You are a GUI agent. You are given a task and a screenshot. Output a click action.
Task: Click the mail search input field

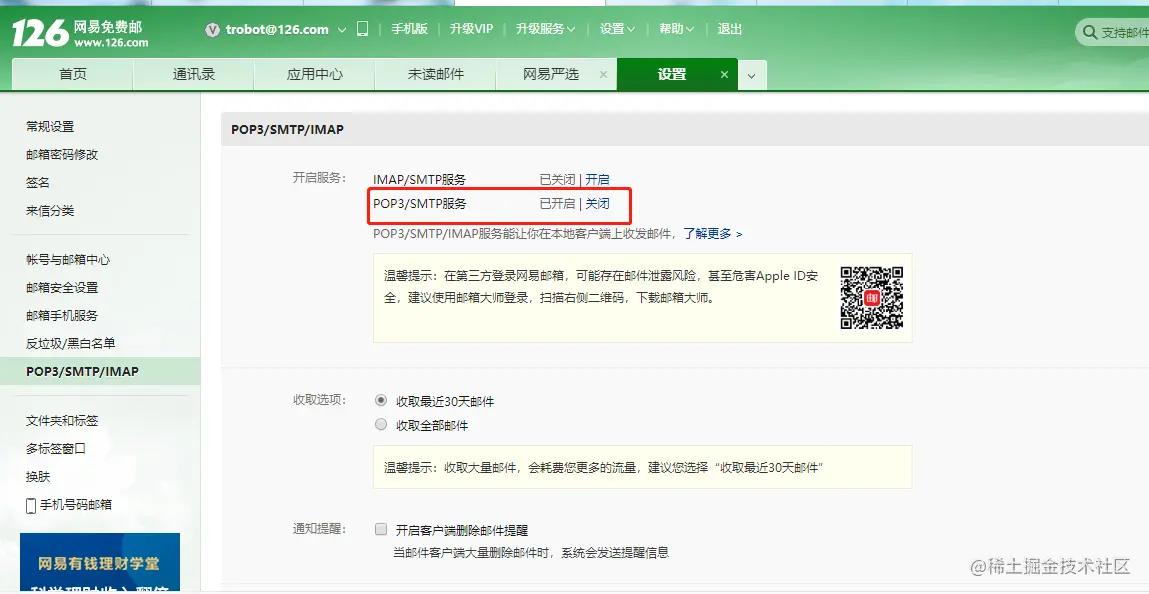point(1124,33)
